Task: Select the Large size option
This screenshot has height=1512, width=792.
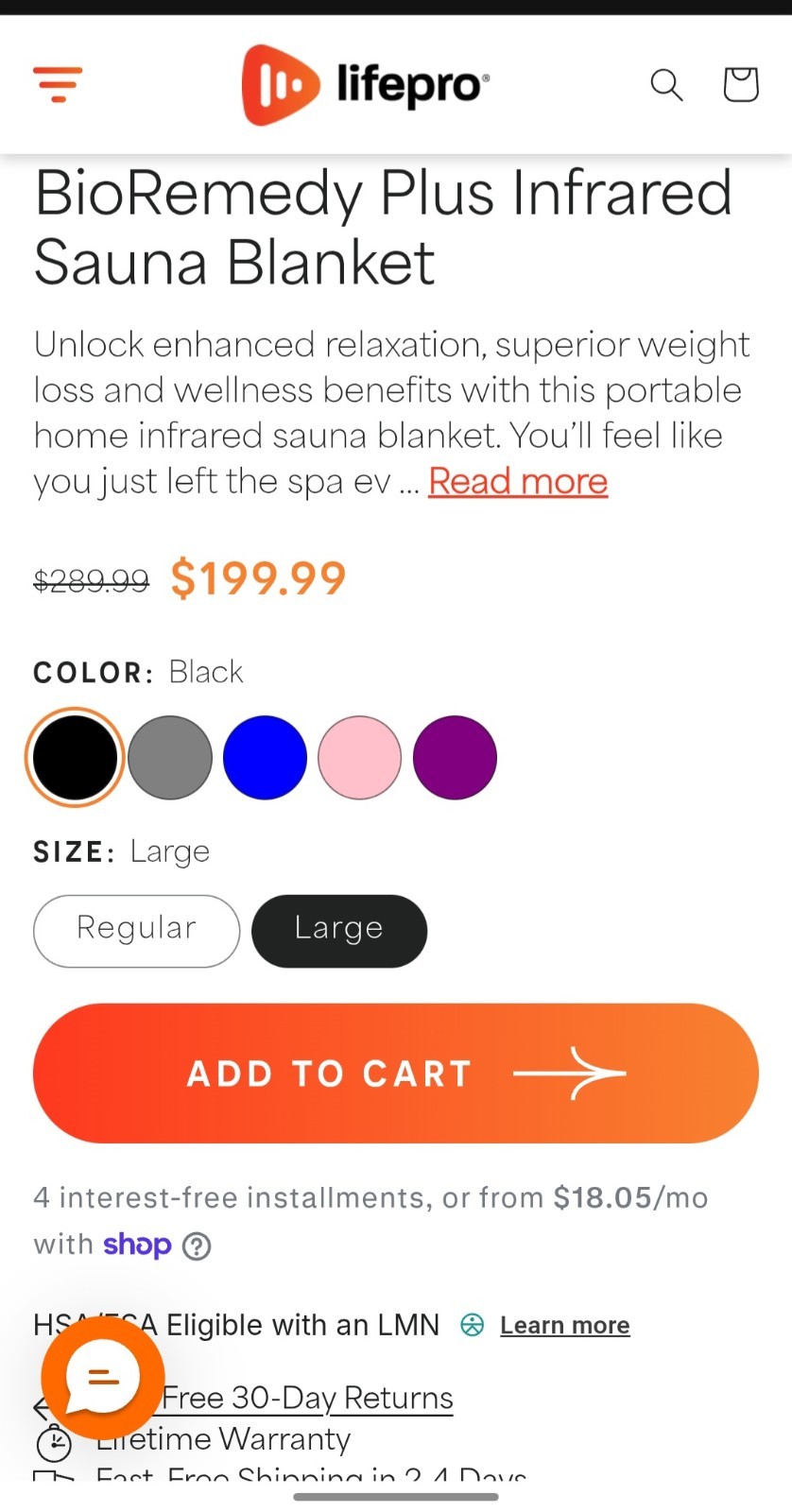Action: pyautogui.click(x=339, y=931)
